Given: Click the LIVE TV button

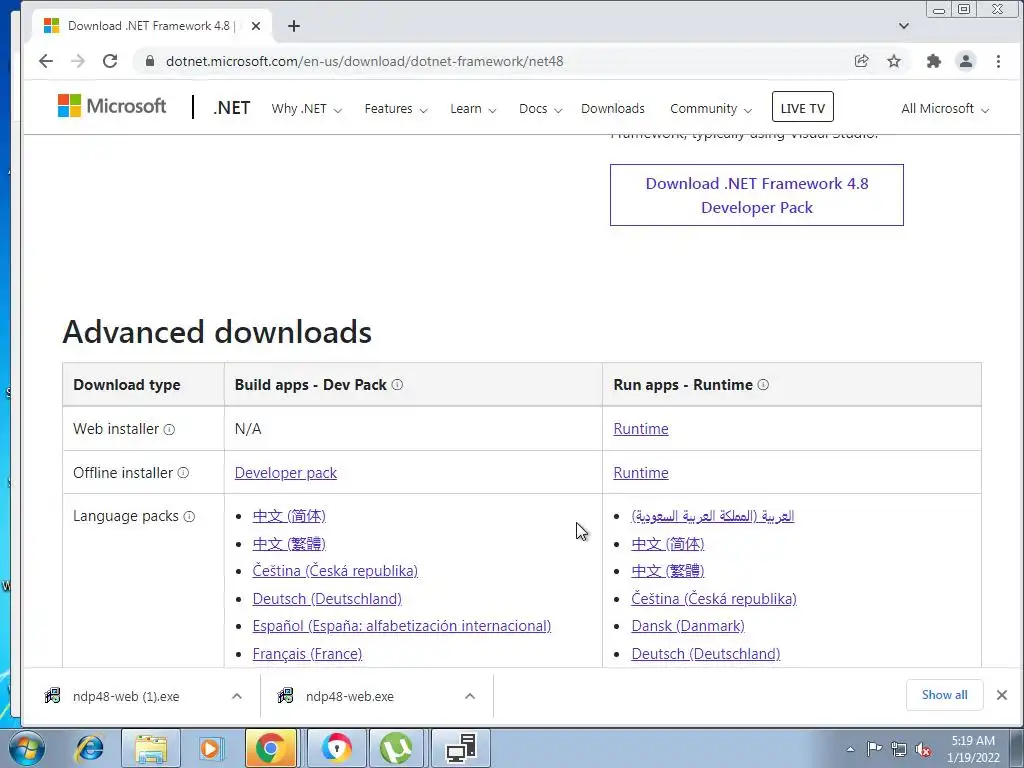Looking at the screenshot, I should tap(803, 107).
